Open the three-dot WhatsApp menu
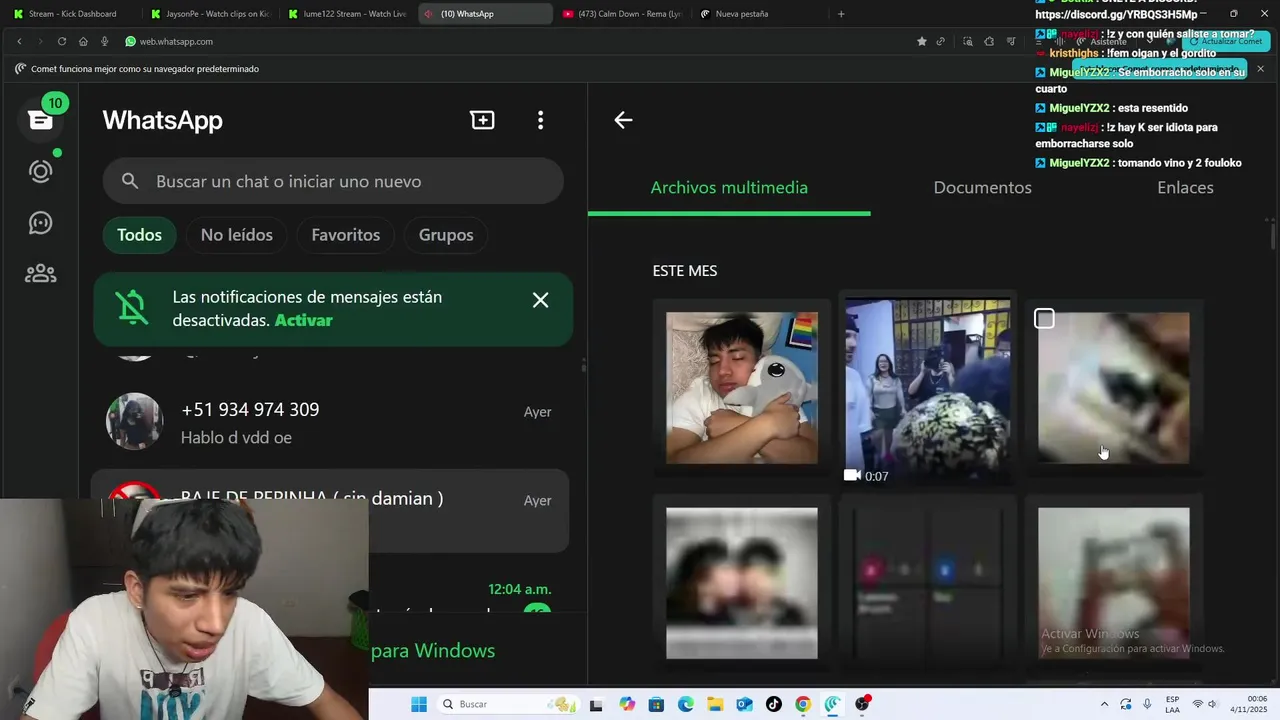The image size is (1280, 720). click(x=540, y=120)
